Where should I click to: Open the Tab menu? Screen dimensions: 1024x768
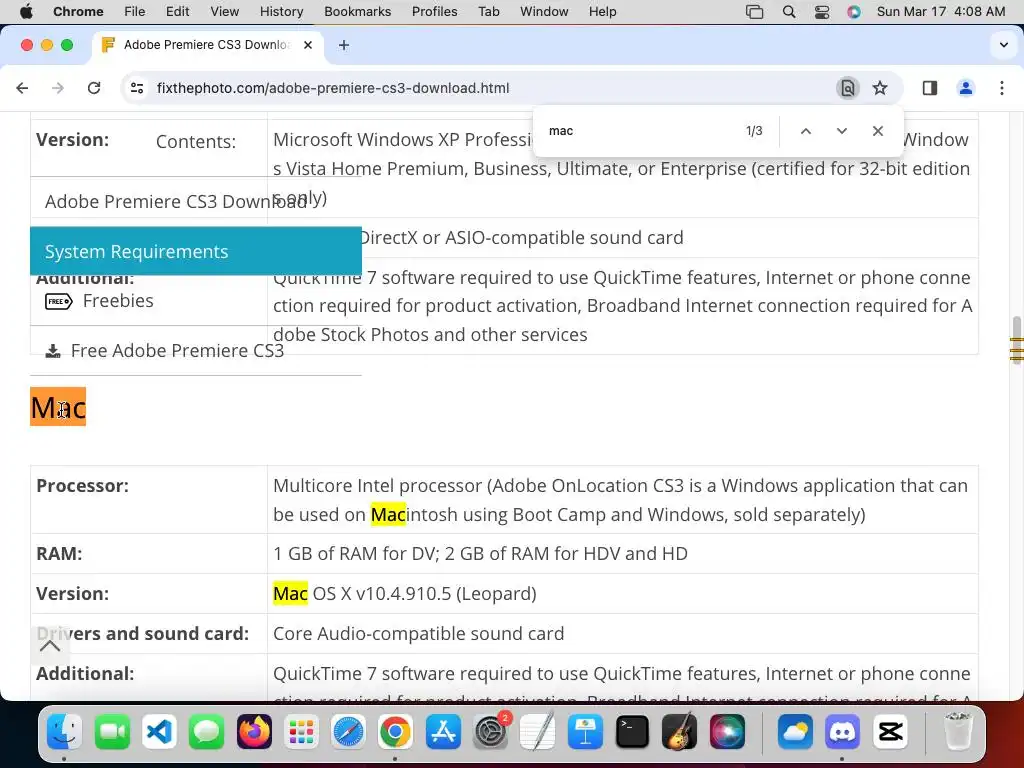coord(488,12)
